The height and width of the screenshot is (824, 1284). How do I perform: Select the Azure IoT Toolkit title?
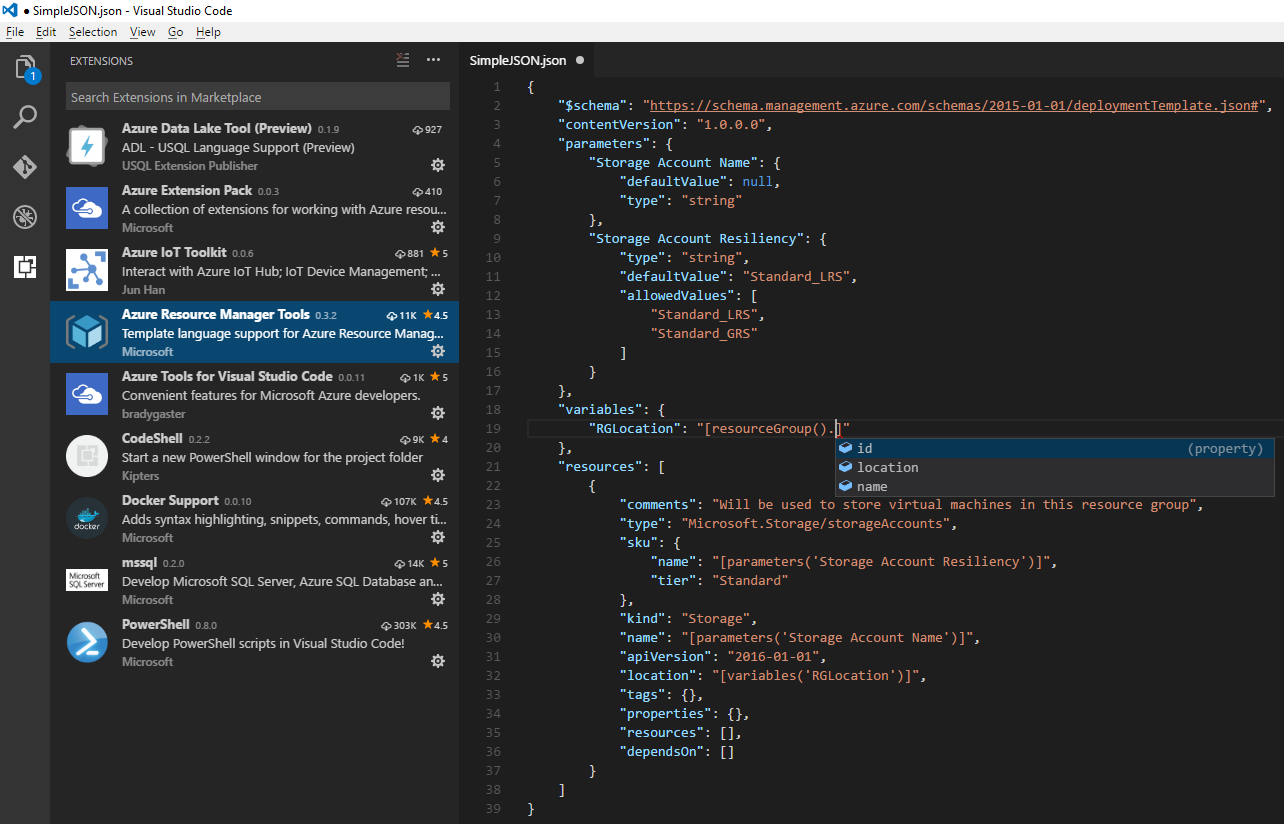174,252
